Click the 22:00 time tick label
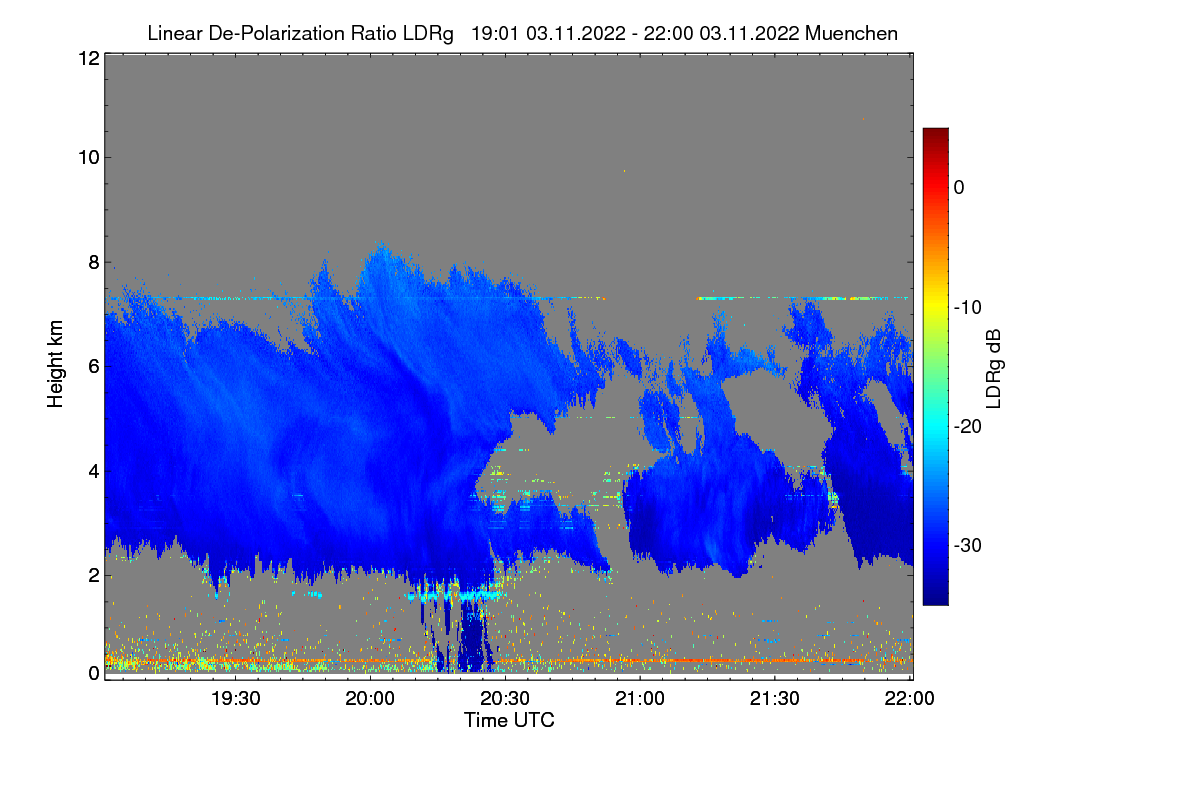This screenshot has height=800, width=1200. (910, 698)
